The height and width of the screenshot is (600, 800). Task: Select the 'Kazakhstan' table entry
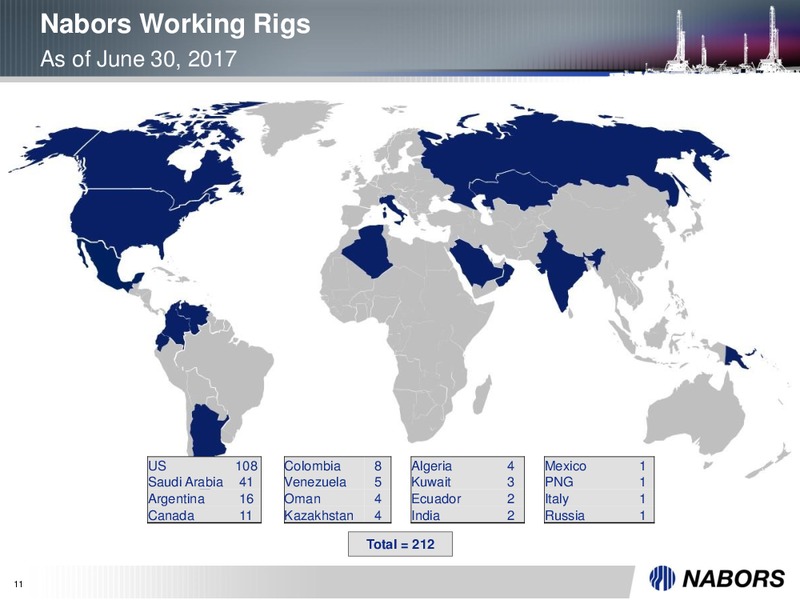click(x=319, y=515)
